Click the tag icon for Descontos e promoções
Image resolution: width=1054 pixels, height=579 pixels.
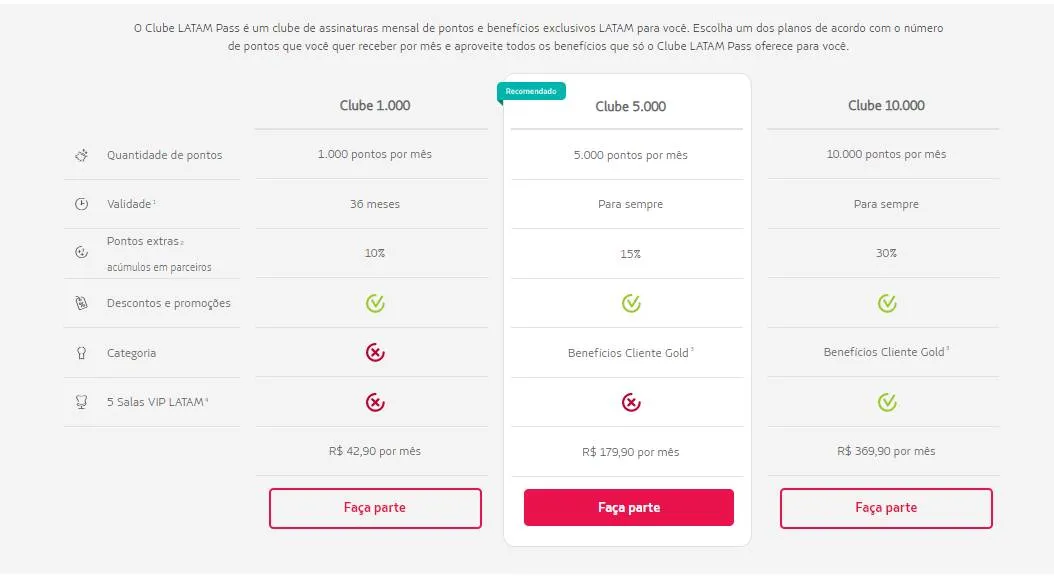(x=81, y=303)
